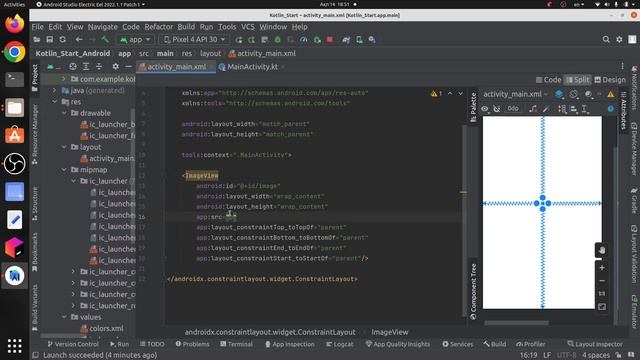Click Search Everywhere magnifier icon
640x360 pixels.
point(606,40)
